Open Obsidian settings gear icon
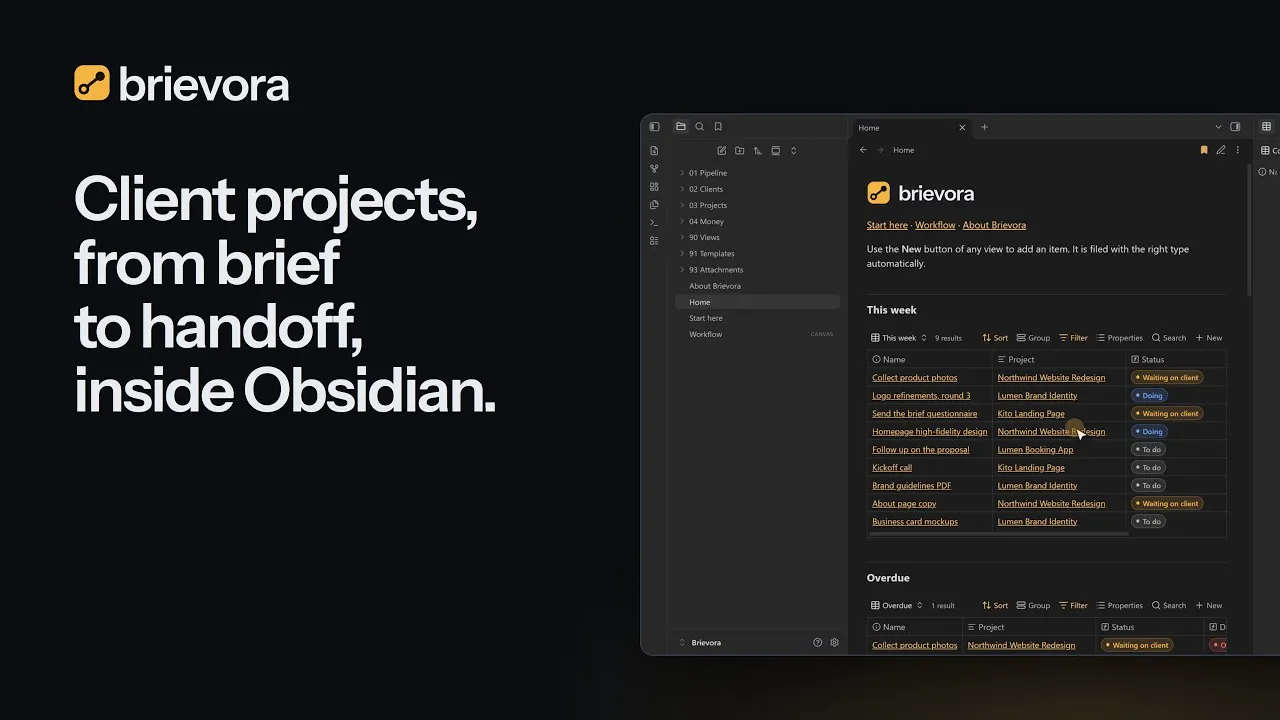Image resolution: width=1280 pixels, height=720 pixels. click(835, 643)
